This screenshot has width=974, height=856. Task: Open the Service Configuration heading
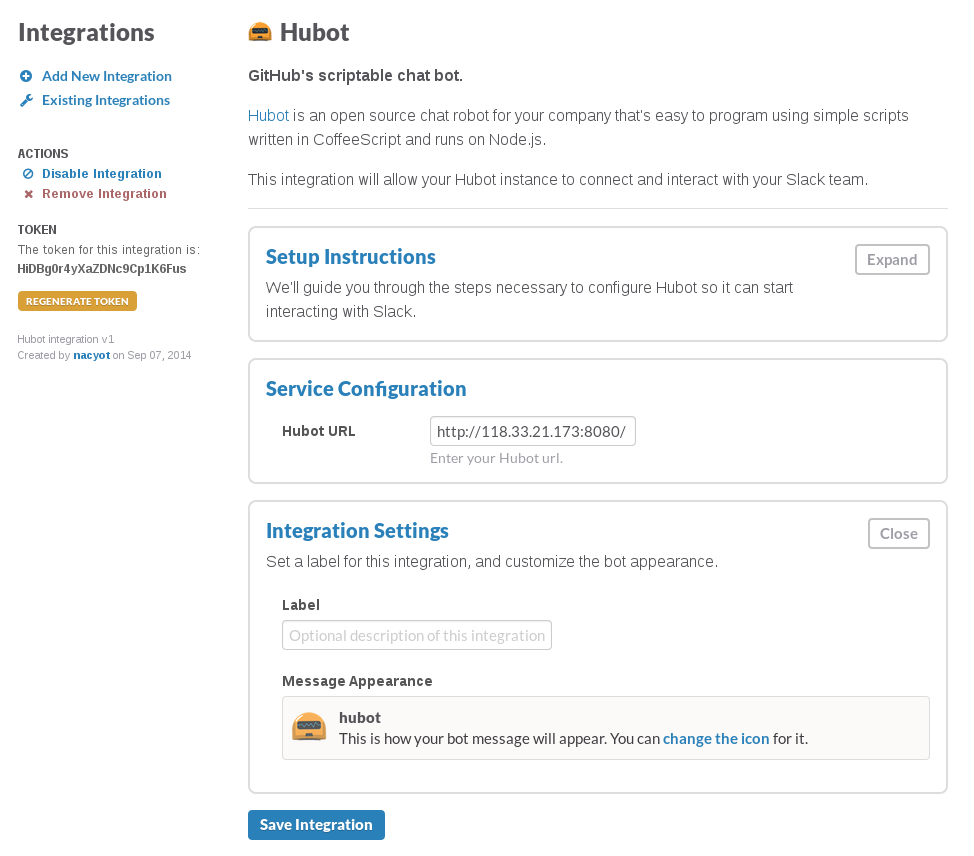point(366,389)
